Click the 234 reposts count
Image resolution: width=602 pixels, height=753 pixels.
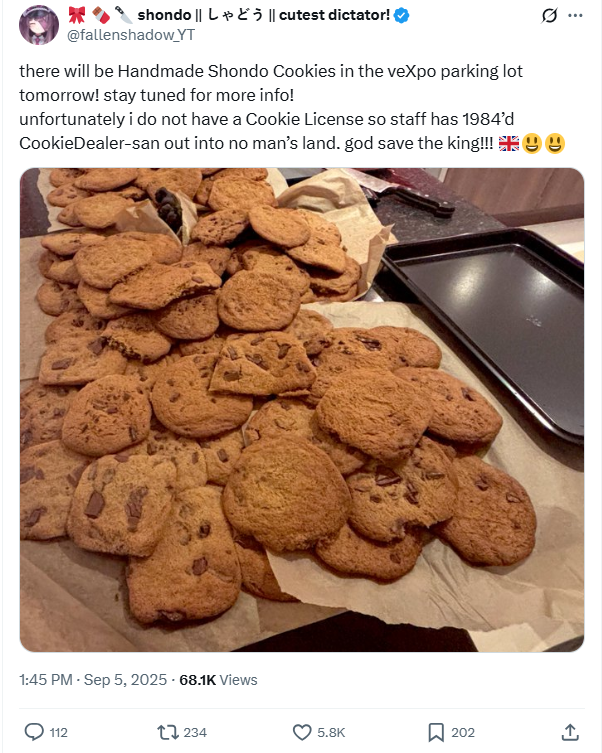pos(195,732)
